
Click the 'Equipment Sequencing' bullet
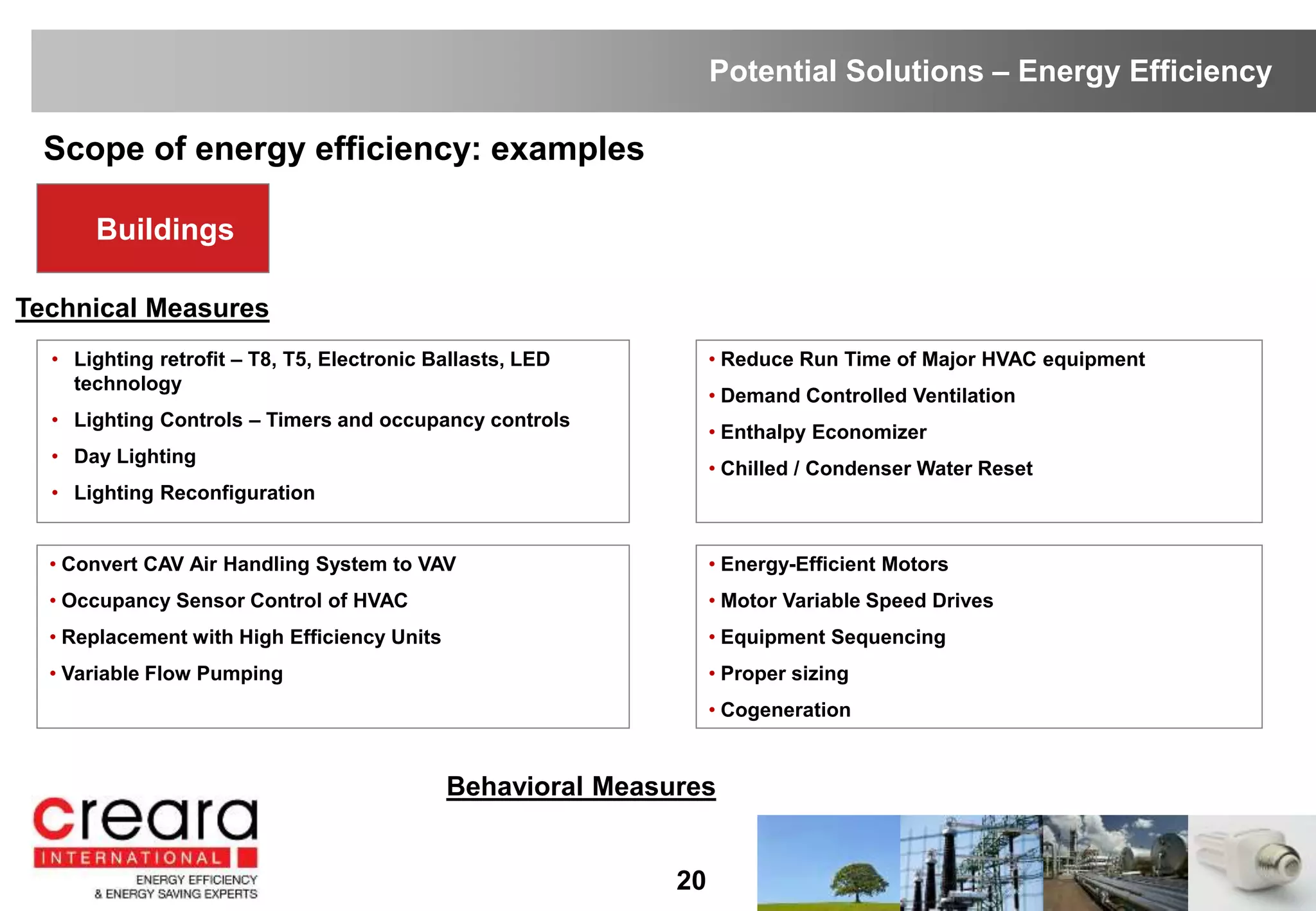[833, 637]
